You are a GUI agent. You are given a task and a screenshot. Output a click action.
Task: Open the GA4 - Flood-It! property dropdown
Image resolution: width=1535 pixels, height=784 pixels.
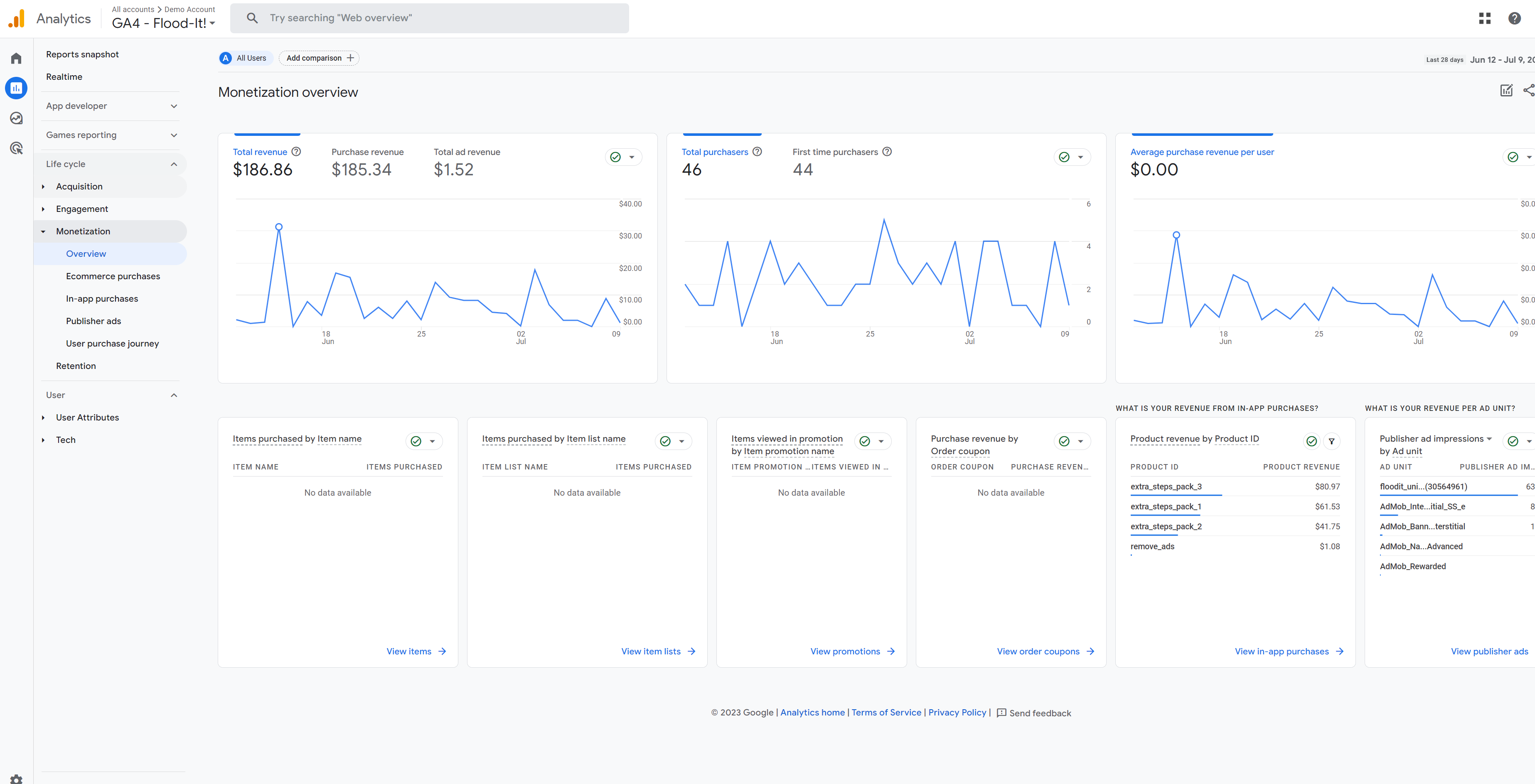[x=163, y=23]
